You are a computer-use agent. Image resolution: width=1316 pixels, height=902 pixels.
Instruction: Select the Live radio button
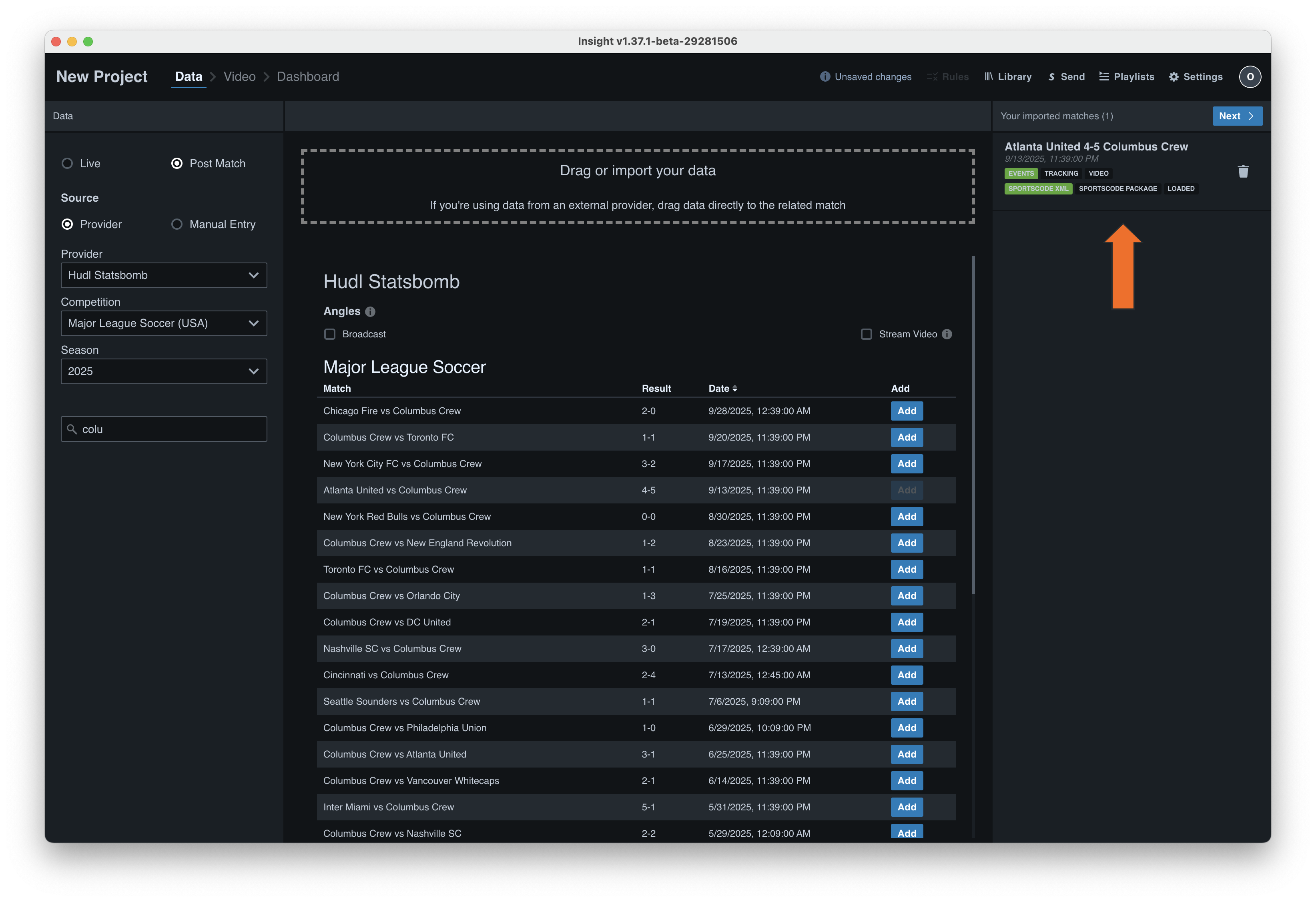click(x=67, y=163)
